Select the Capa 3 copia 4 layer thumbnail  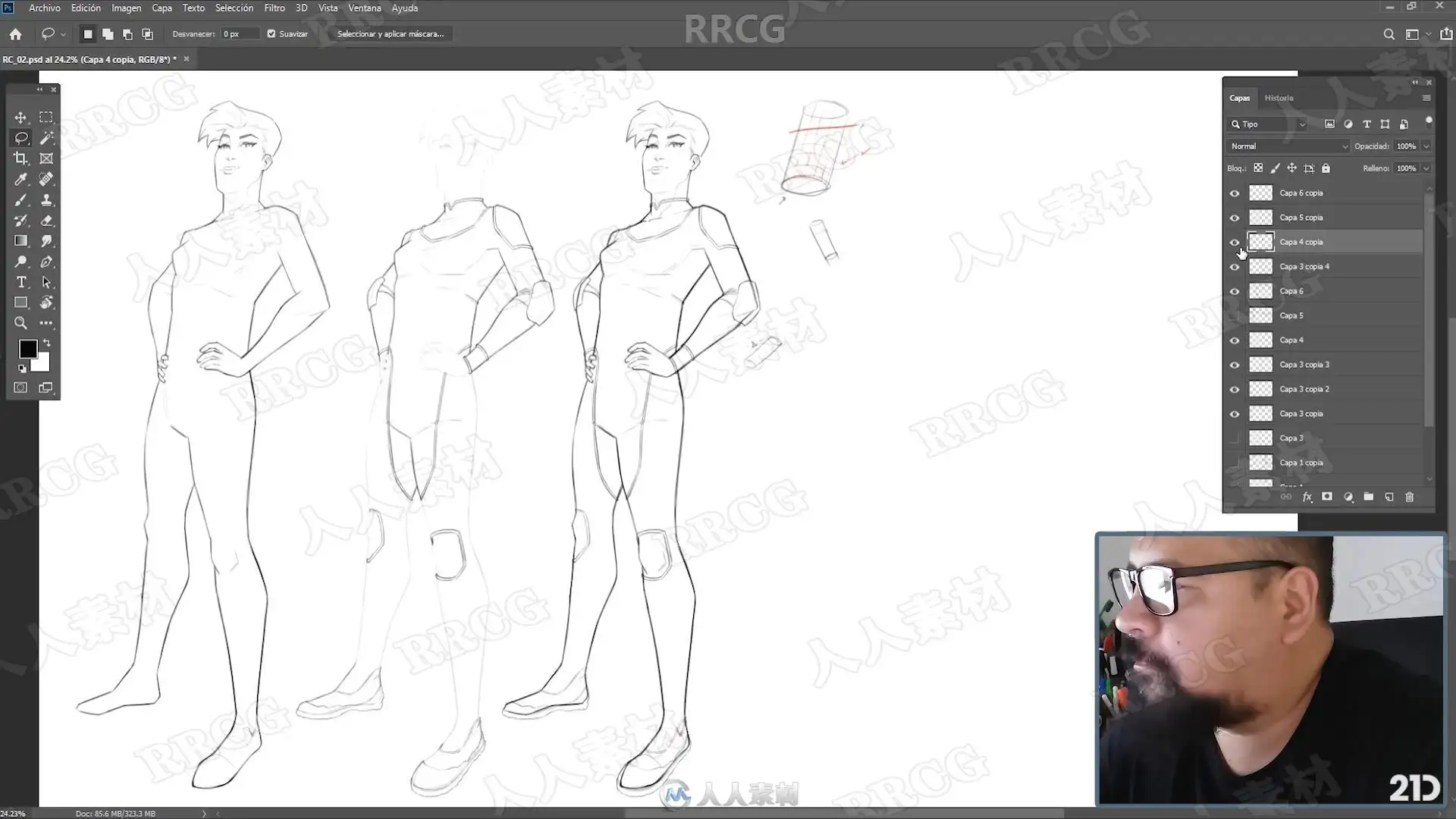tap(1260, 267)
